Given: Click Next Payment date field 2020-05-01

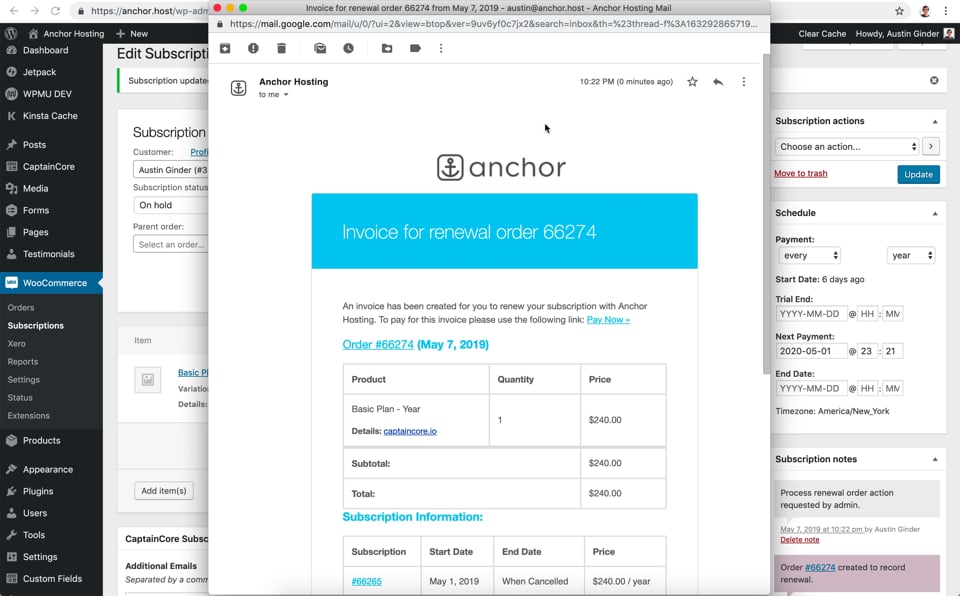Looking at the screenshot, I should (811, 351).
